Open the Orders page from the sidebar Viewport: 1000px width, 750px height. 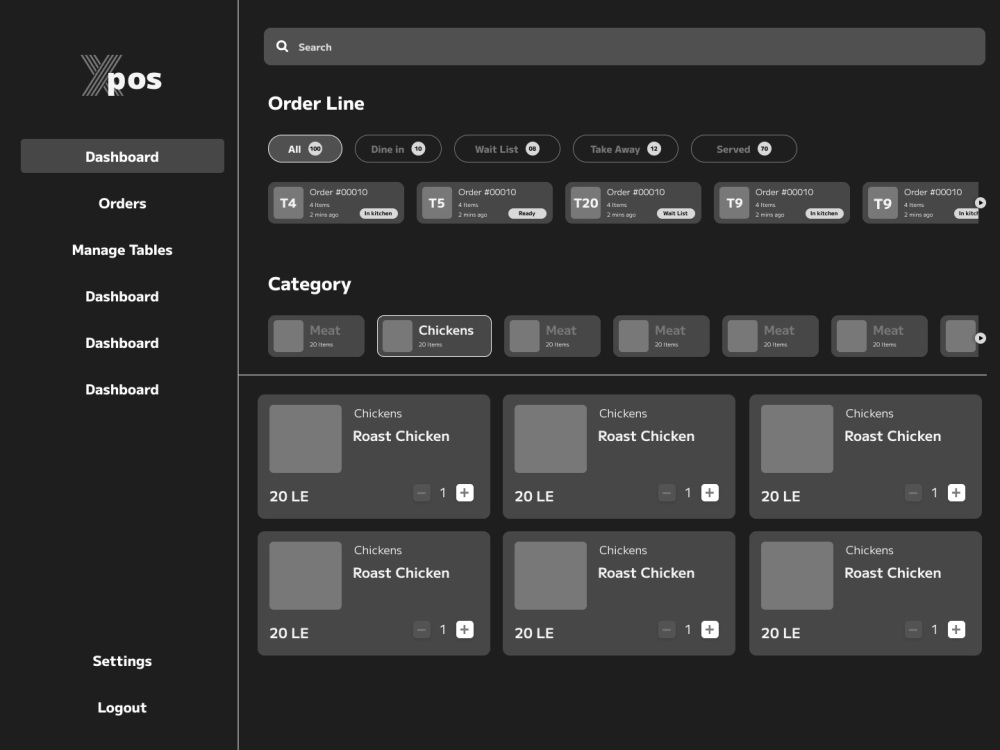[122, 203]
